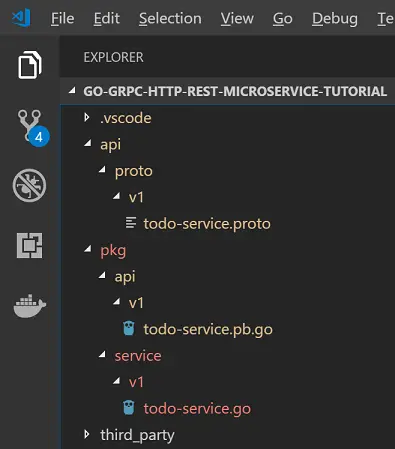Image resolution: width=395 pixels, height=449 pixels.
Task: Click the VS Code logo icon
Action: coord(21,18)
